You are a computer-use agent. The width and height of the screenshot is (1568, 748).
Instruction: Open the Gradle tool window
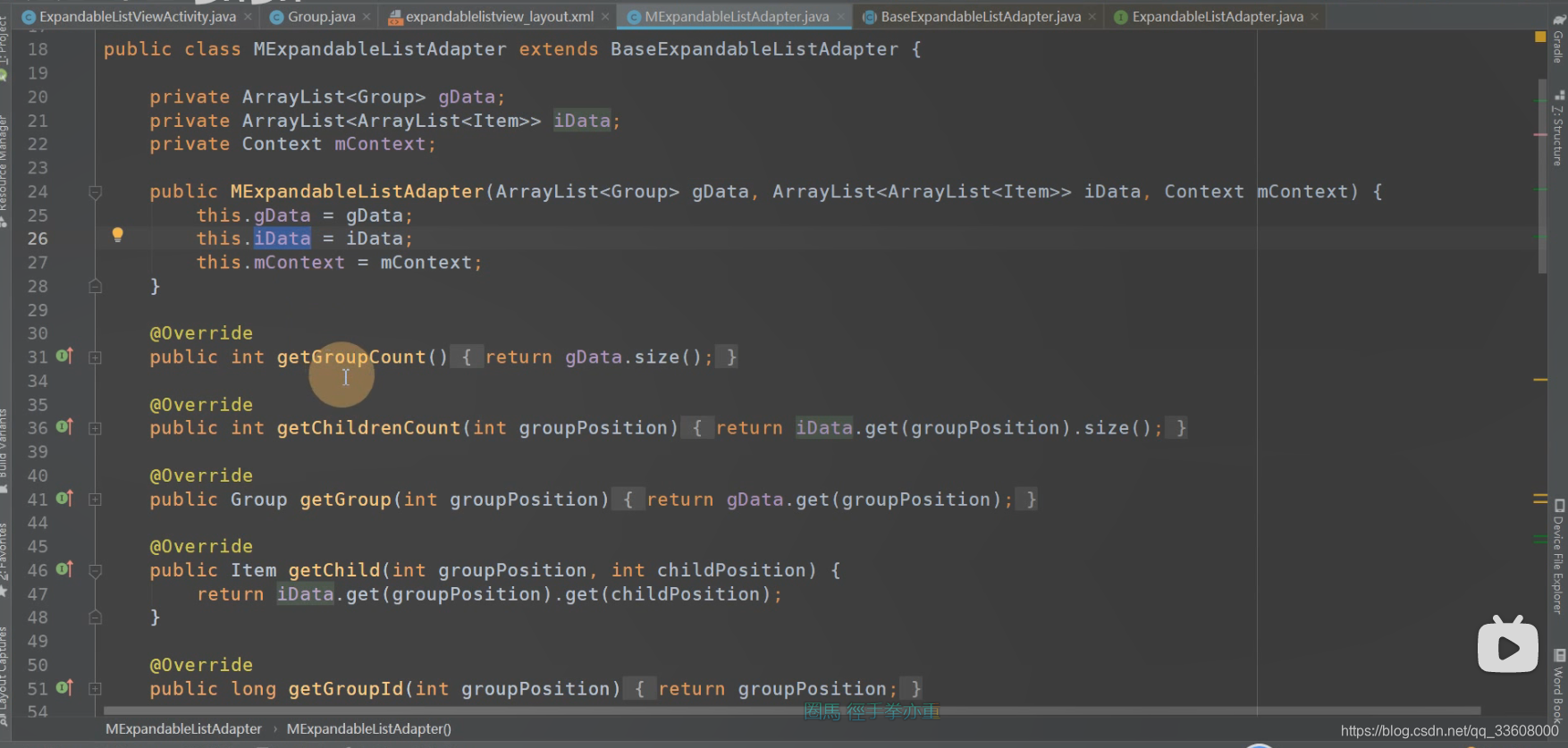[x=1558, y=38]
